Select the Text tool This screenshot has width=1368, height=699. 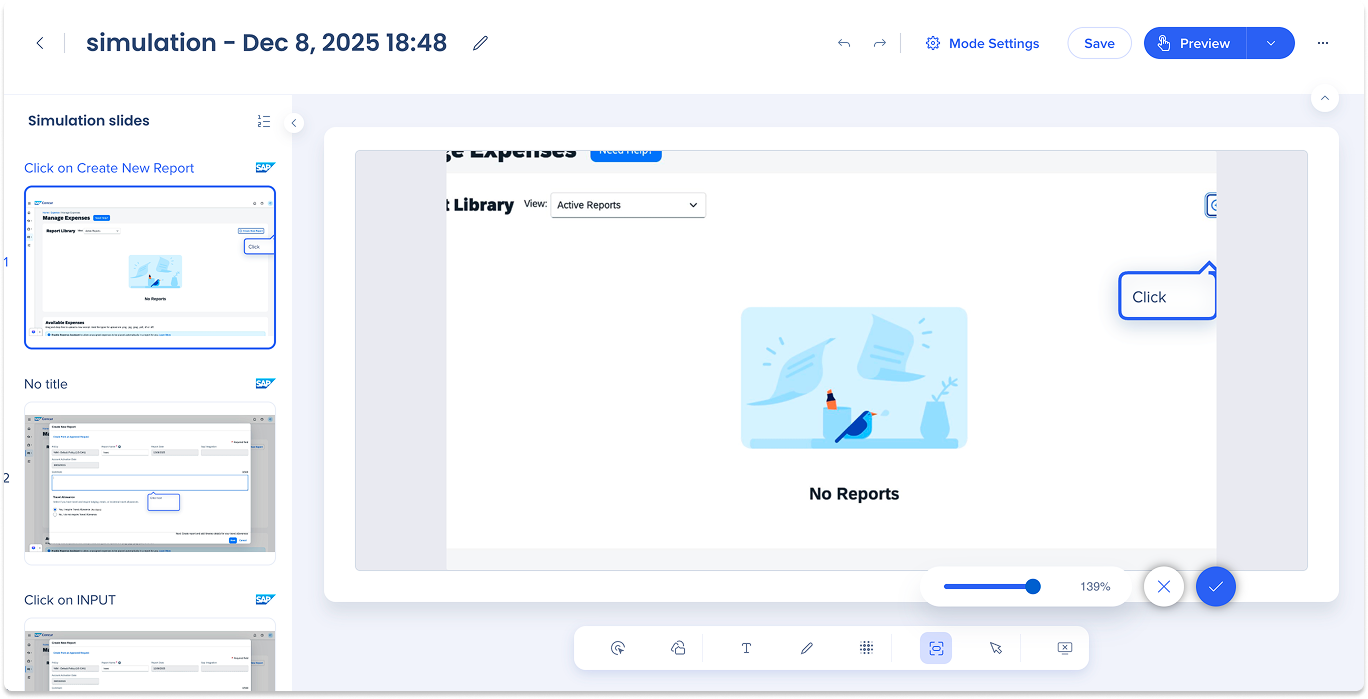746,648
